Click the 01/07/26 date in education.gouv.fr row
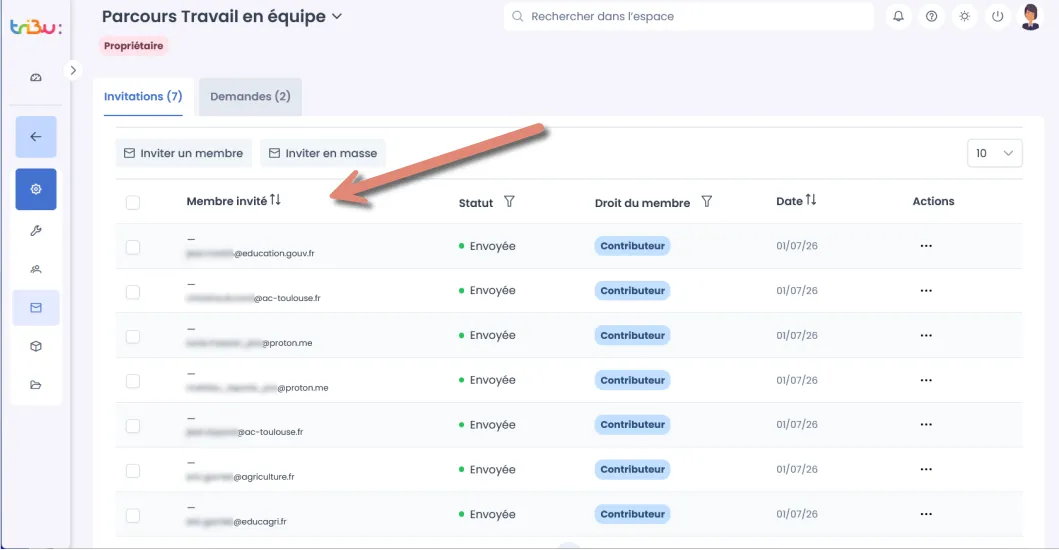 coord(797,246)
